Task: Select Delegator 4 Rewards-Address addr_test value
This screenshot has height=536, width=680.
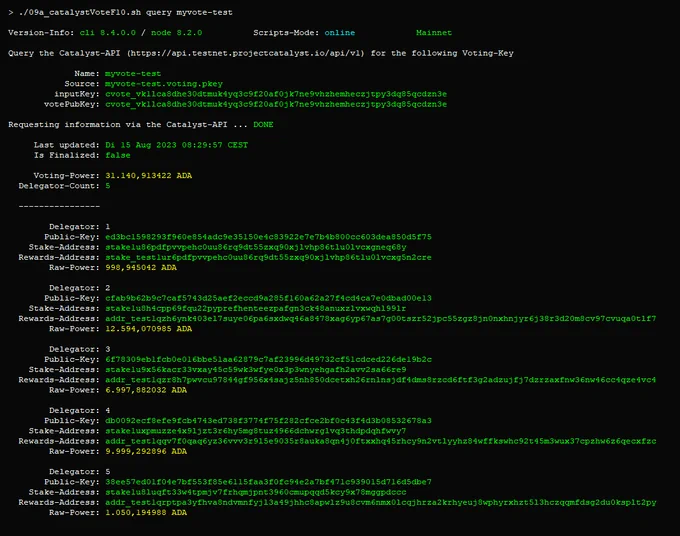Action: tap(381, 441)
